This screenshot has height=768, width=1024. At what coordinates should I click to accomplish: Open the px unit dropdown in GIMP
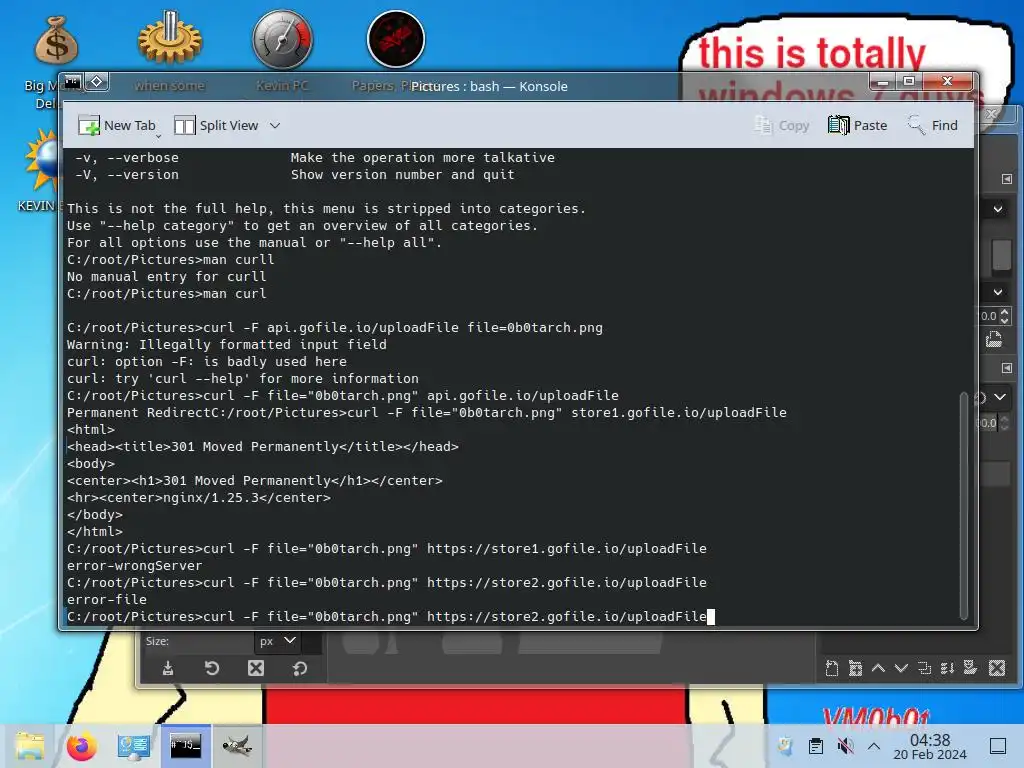tap(277, 641)
